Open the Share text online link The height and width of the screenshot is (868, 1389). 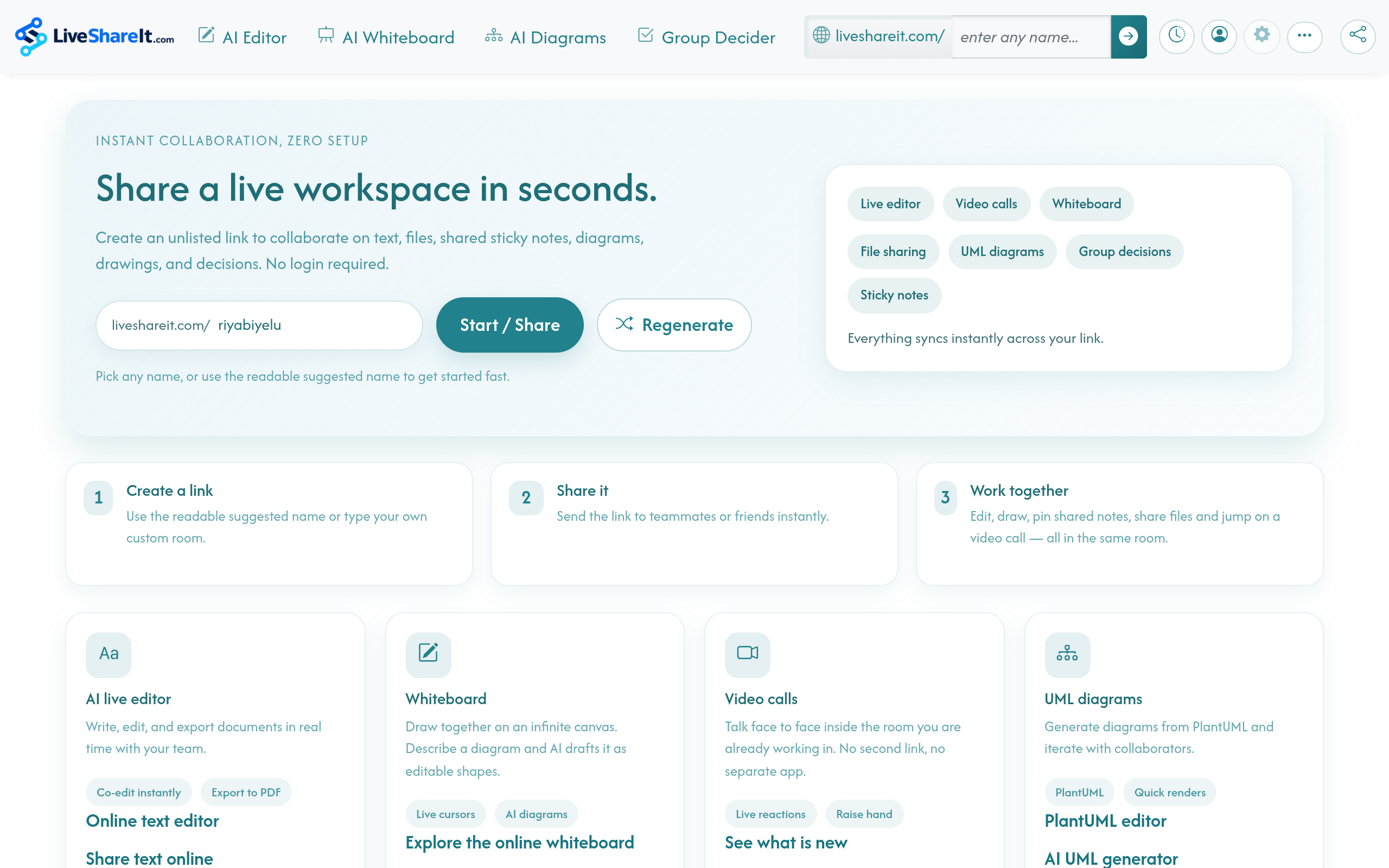click(149, 858)
